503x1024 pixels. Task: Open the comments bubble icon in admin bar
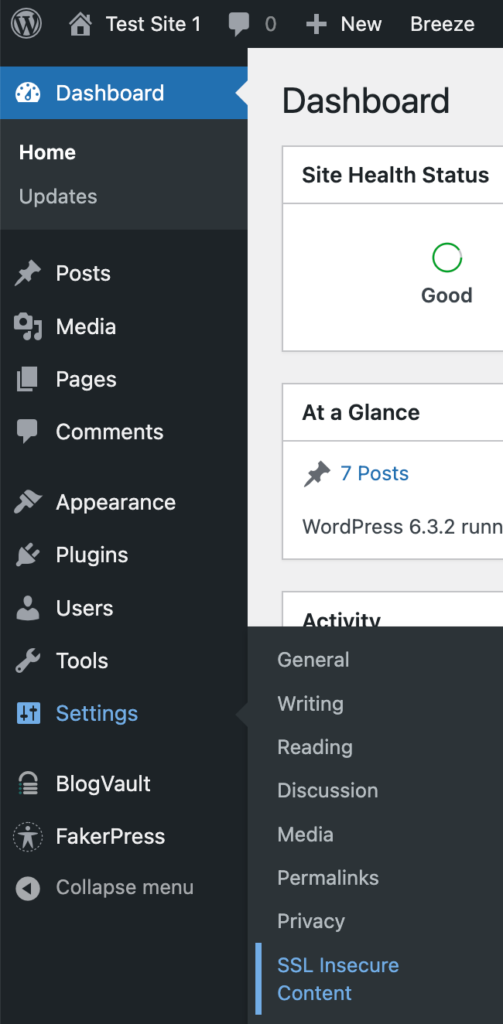coord(239,25)
